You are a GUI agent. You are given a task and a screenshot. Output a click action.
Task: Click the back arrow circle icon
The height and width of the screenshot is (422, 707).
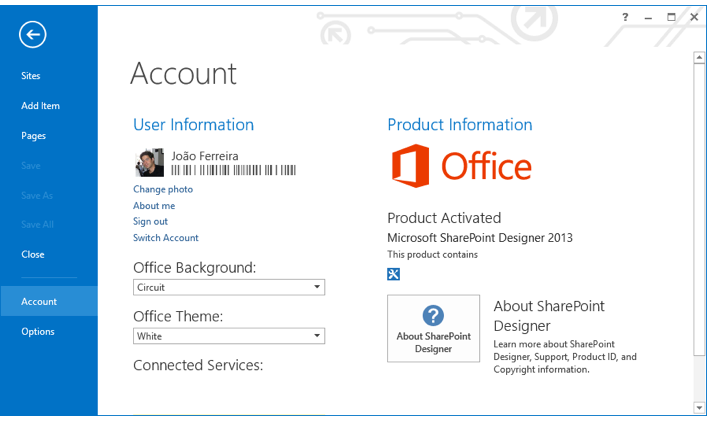click(x=32, y=34)
